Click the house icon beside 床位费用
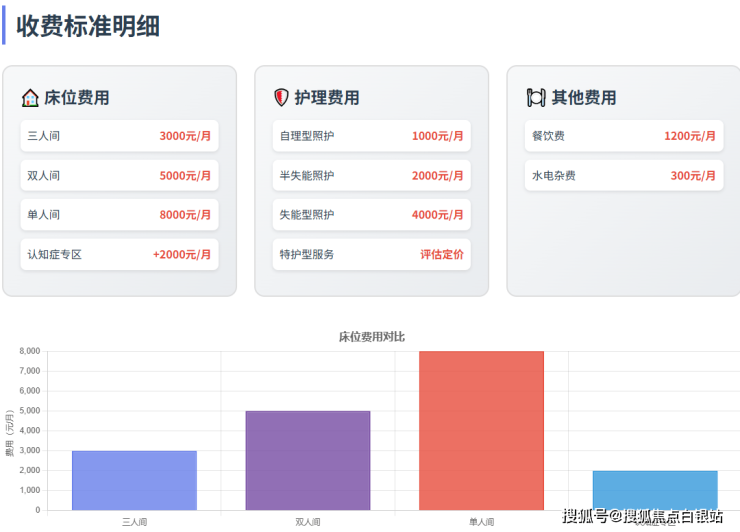Screen dimensions: 740x532 30,98
